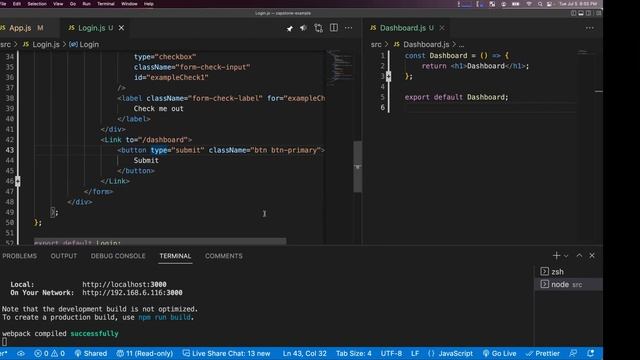Screen dimensions: 640x360
Task: Click Go Live in the status bar
Action: pos(499,353)
